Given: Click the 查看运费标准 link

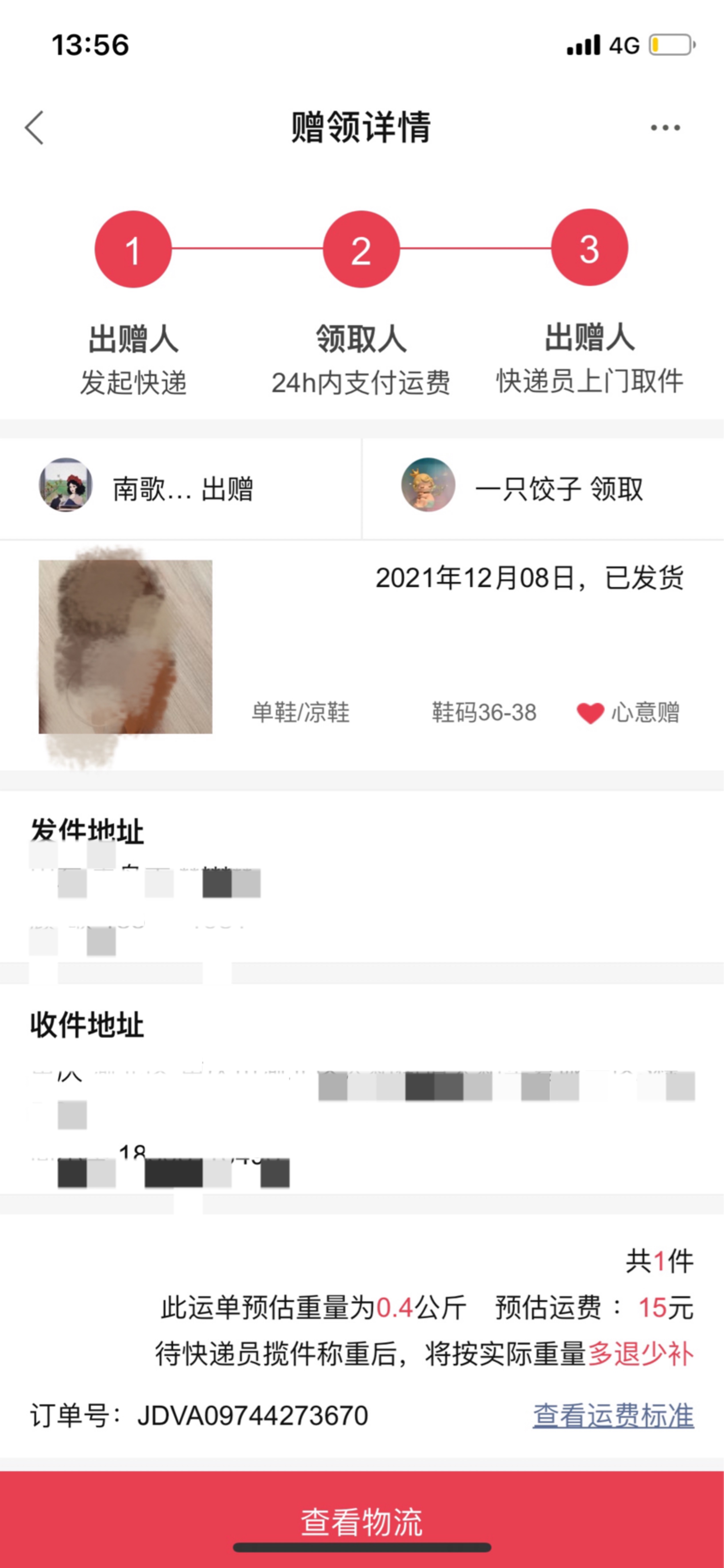Looking at the screenshot, I should pos(613,1415).
